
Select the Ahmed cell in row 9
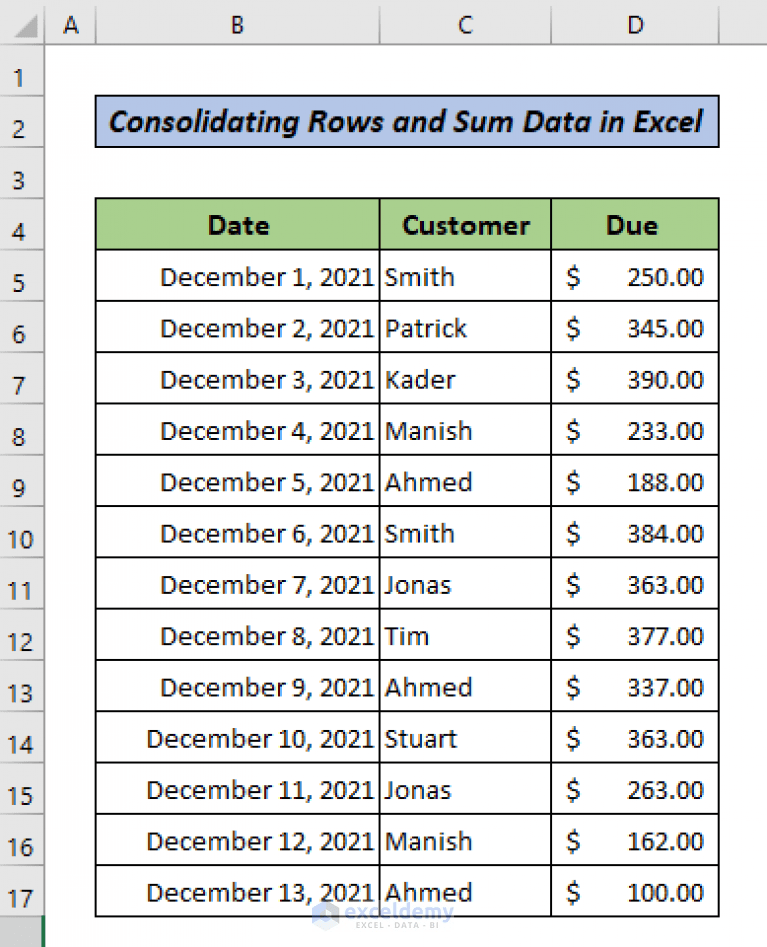464,481
